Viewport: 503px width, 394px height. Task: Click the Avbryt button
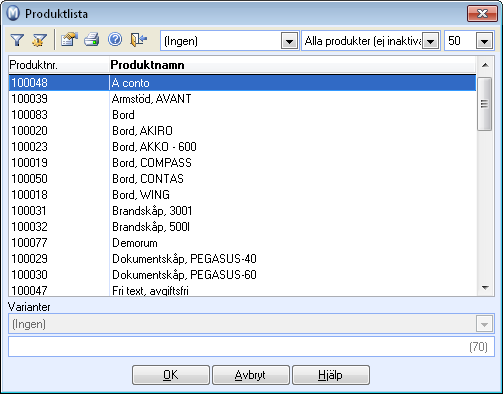coord(251,375)
